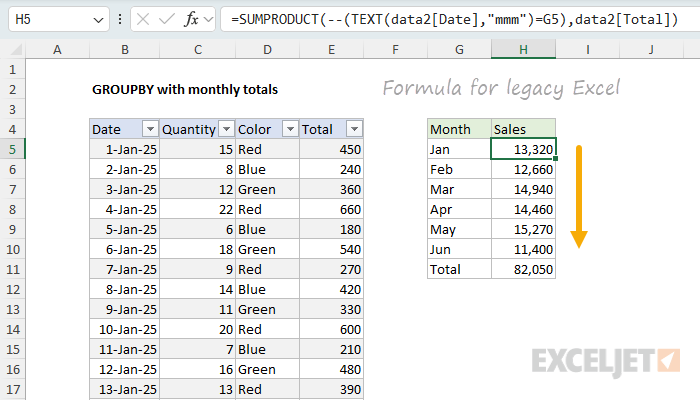Click the 'Sales' header cell
The width and height of the screenshot is (700, 400).
coord(523,129)
